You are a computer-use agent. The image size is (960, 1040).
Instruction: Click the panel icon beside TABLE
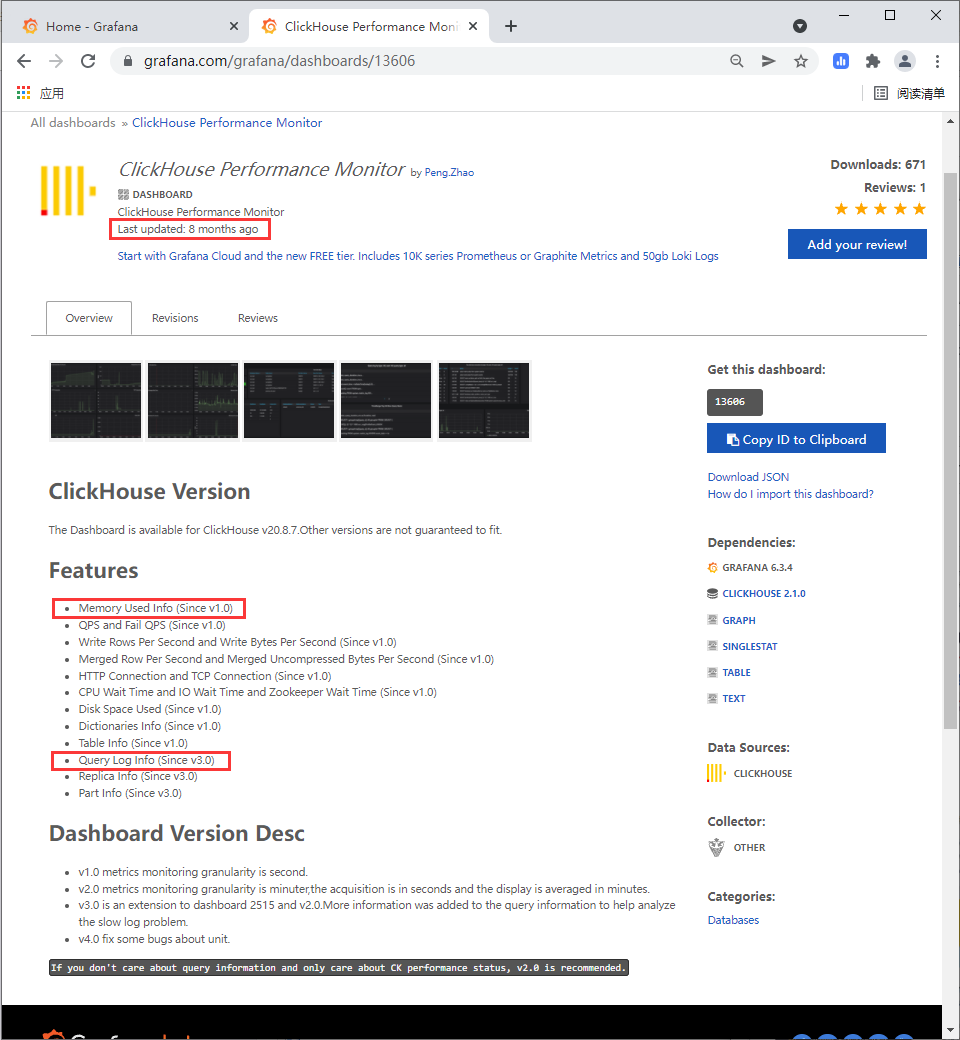coord(713,673)
